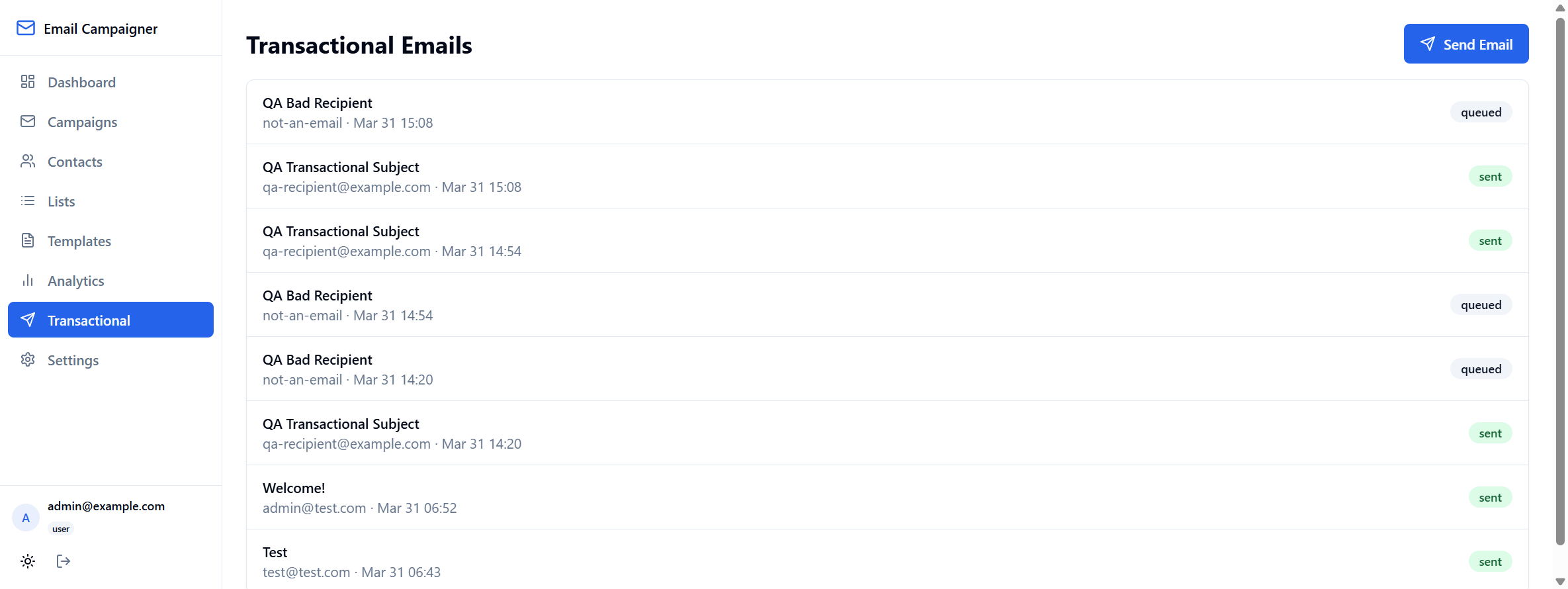The height and width of the screenshot is (589, 1568).
Task: Click the admin user avatar circle
Action: (x=26, y=518)
